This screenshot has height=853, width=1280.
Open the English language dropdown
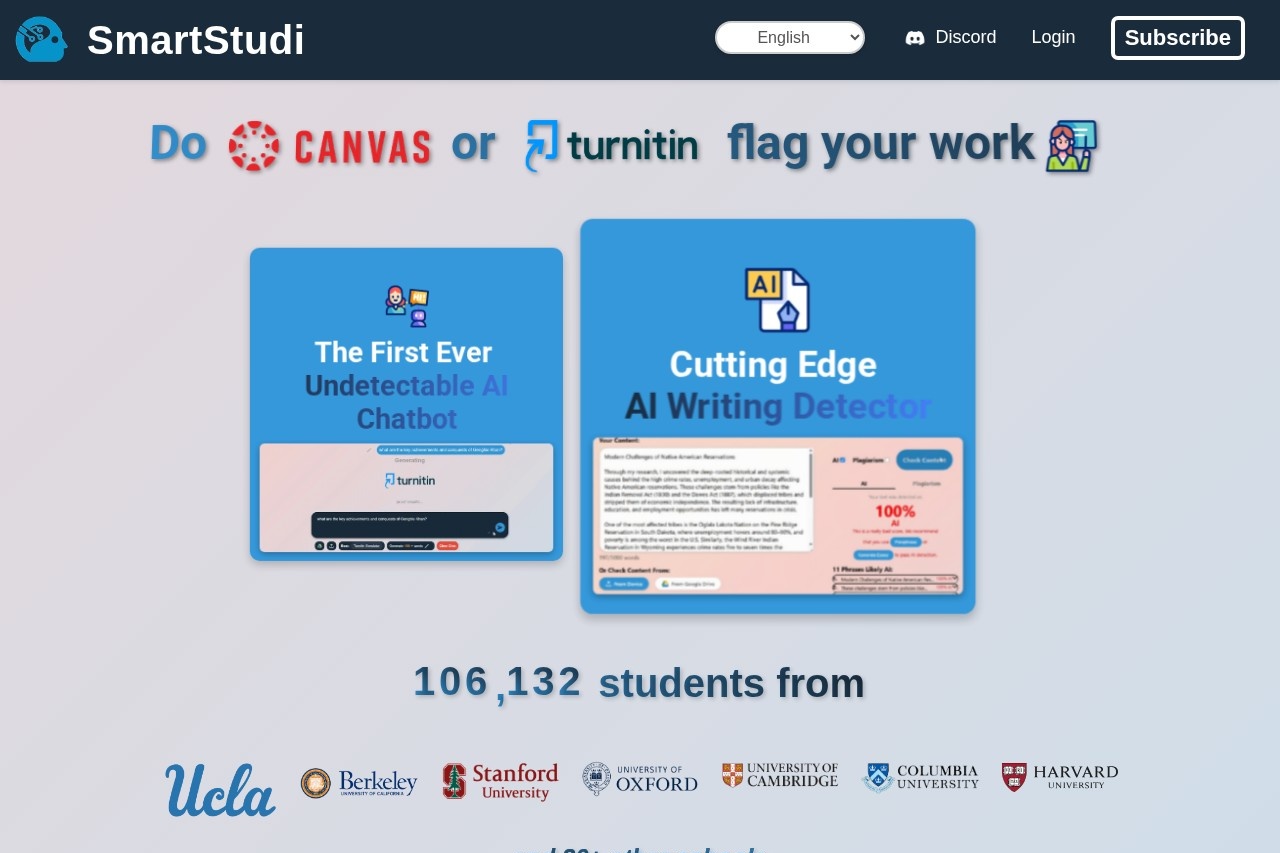point(789,38)
